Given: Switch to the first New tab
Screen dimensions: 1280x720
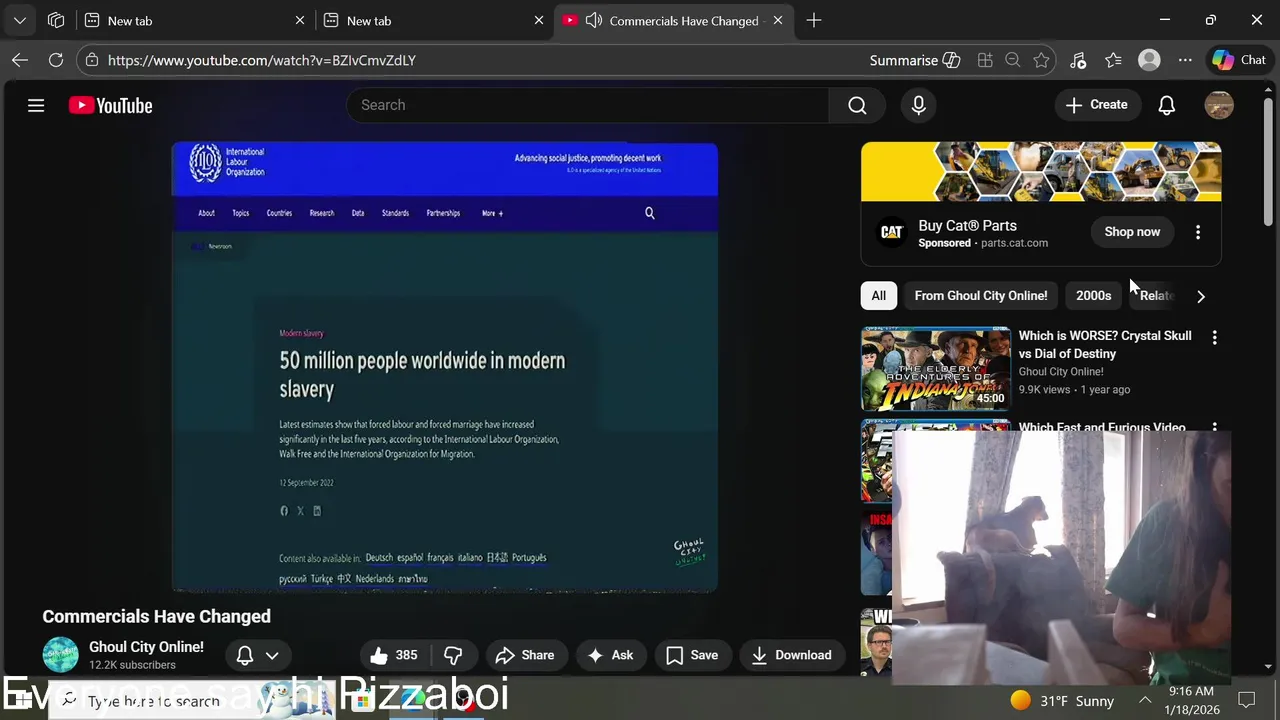Looking at the screenshot, I should (x=194, y=20).
